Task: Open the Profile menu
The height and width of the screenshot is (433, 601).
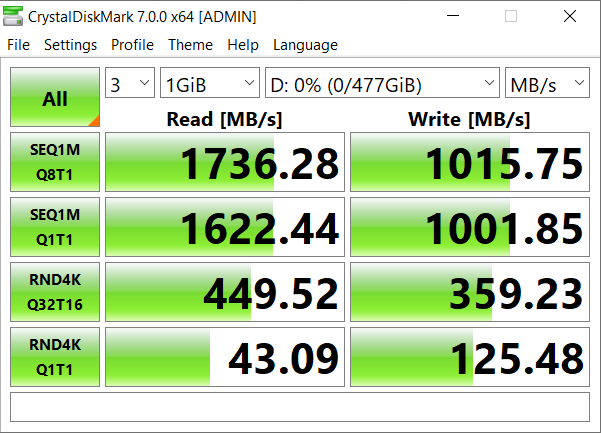Action: (x=132, y=45)
